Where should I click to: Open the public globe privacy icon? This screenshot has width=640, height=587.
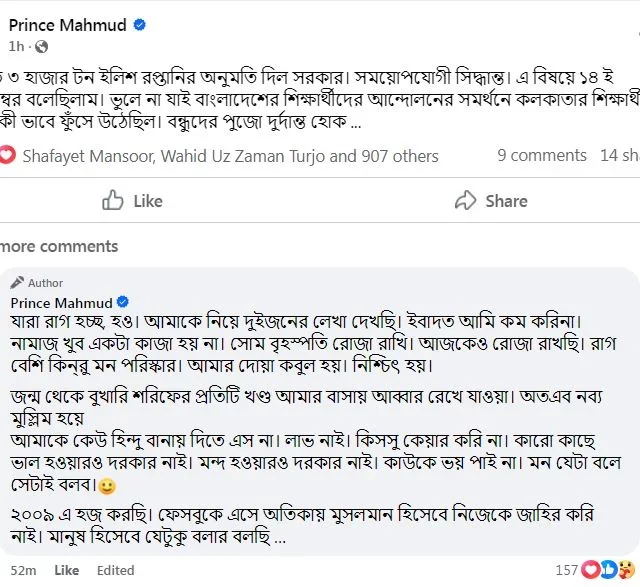[x=41, y=47]
